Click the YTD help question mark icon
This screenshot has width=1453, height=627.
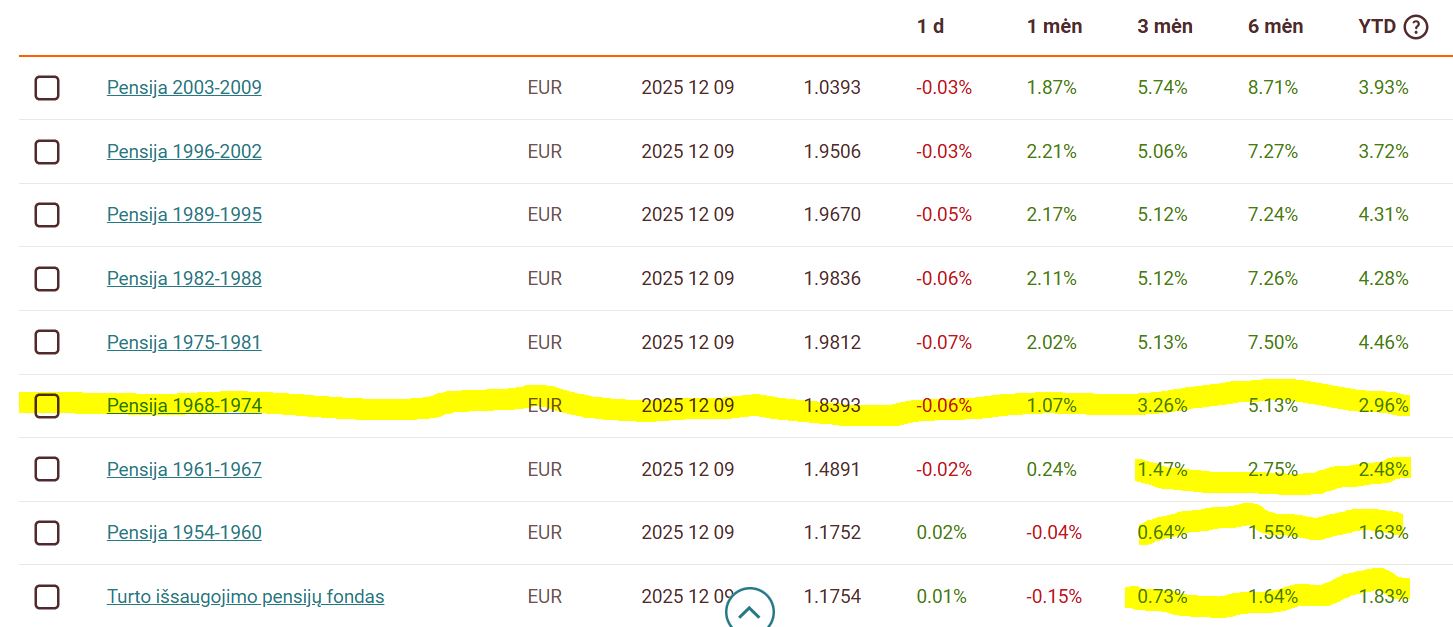click(1416, 27)
